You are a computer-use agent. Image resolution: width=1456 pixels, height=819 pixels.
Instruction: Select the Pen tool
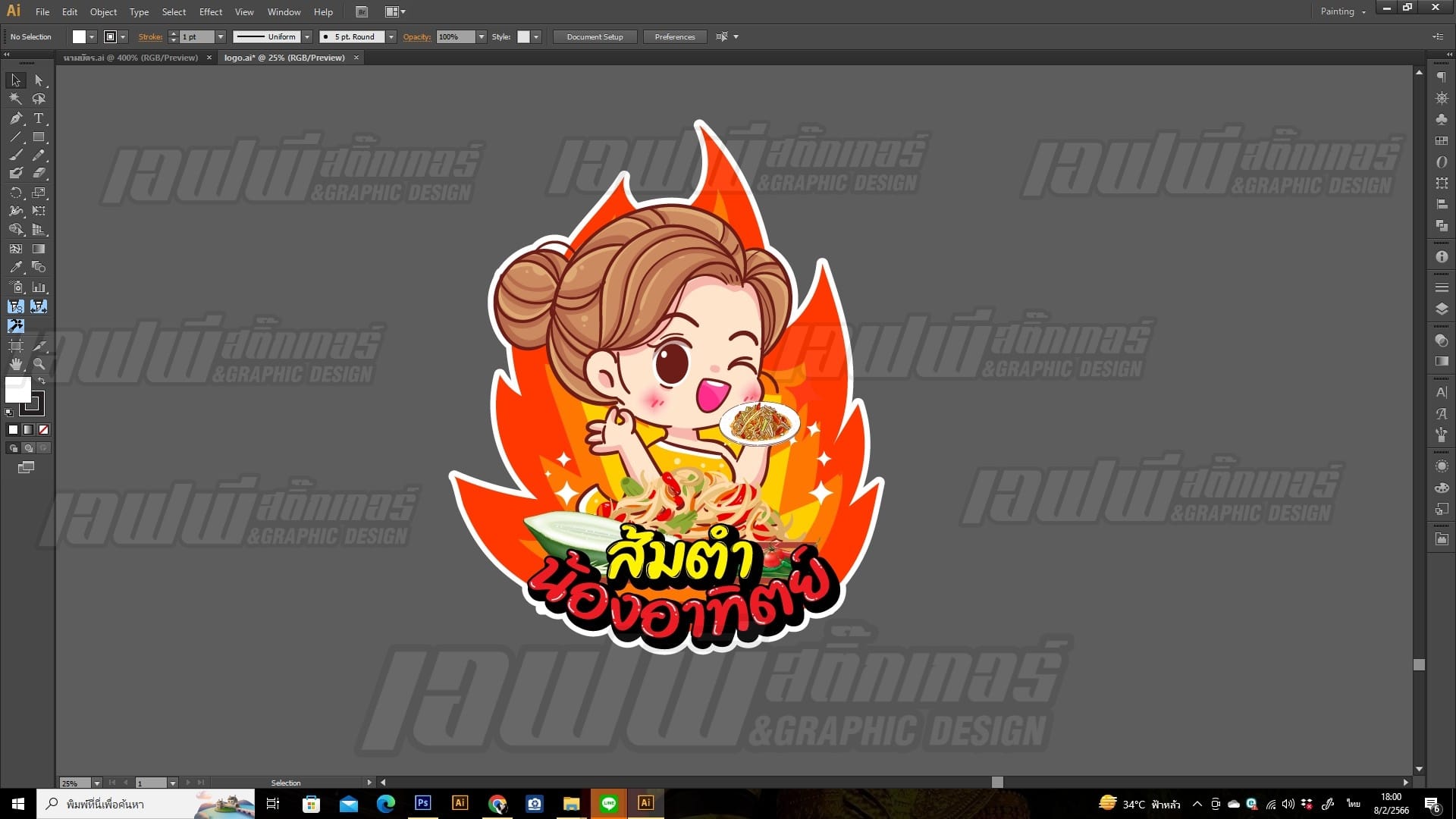(16, 118)
